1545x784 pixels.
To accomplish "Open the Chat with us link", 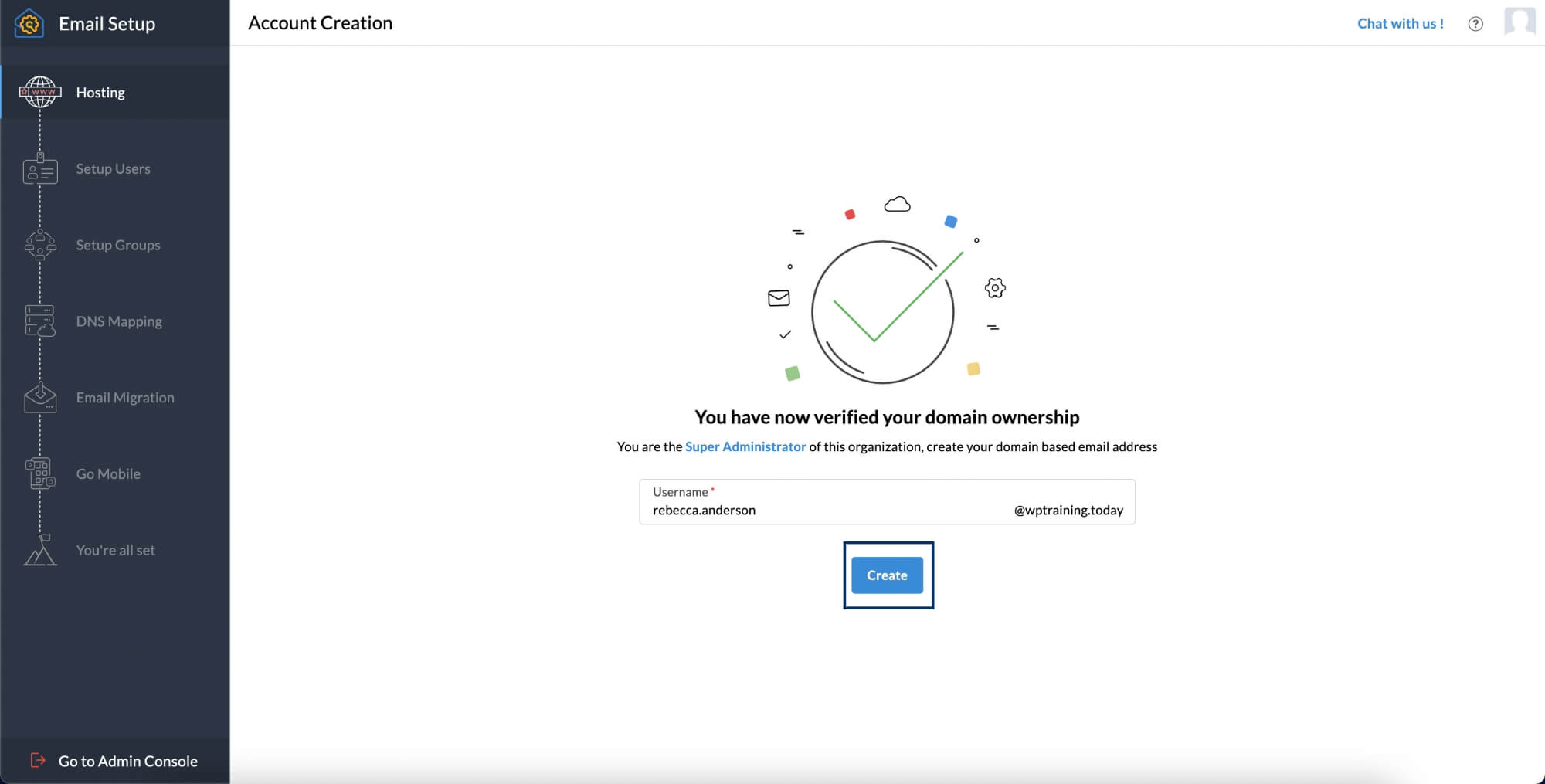I will [x=1400, y=23].
